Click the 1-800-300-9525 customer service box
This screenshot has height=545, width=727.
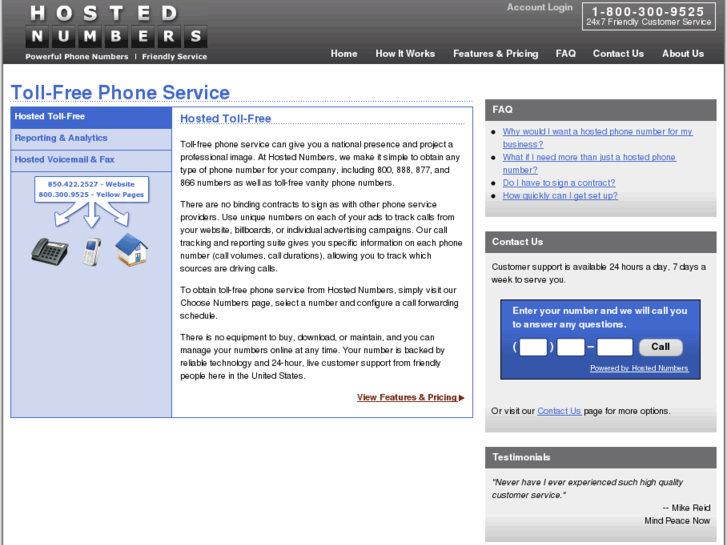pyautogui.click(x=649, y=17)
